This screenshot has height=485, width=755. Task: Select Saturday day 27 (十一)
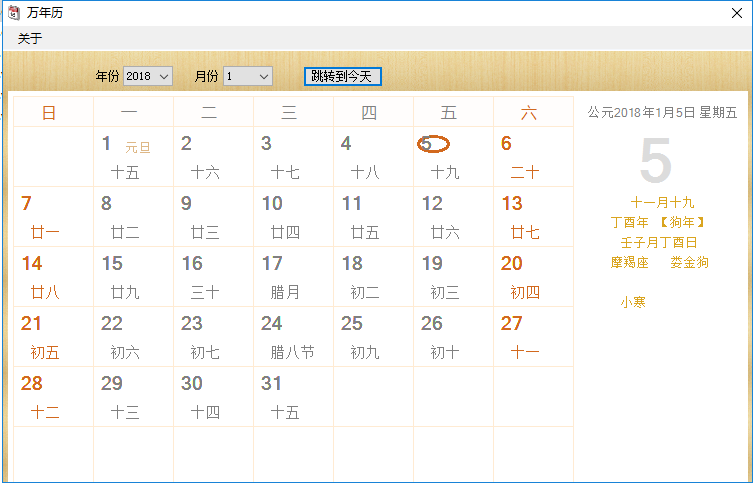[533, 337]
